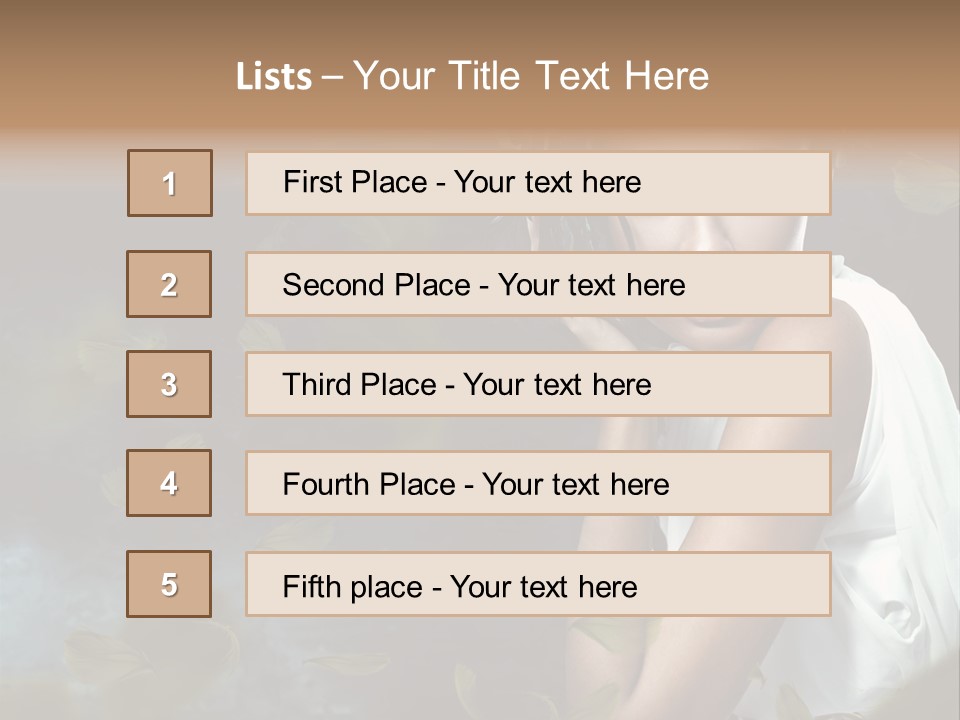Click the bold word 'Lists' in title
The width and height of the screenshot is (960, 720).
click(274, 76)
